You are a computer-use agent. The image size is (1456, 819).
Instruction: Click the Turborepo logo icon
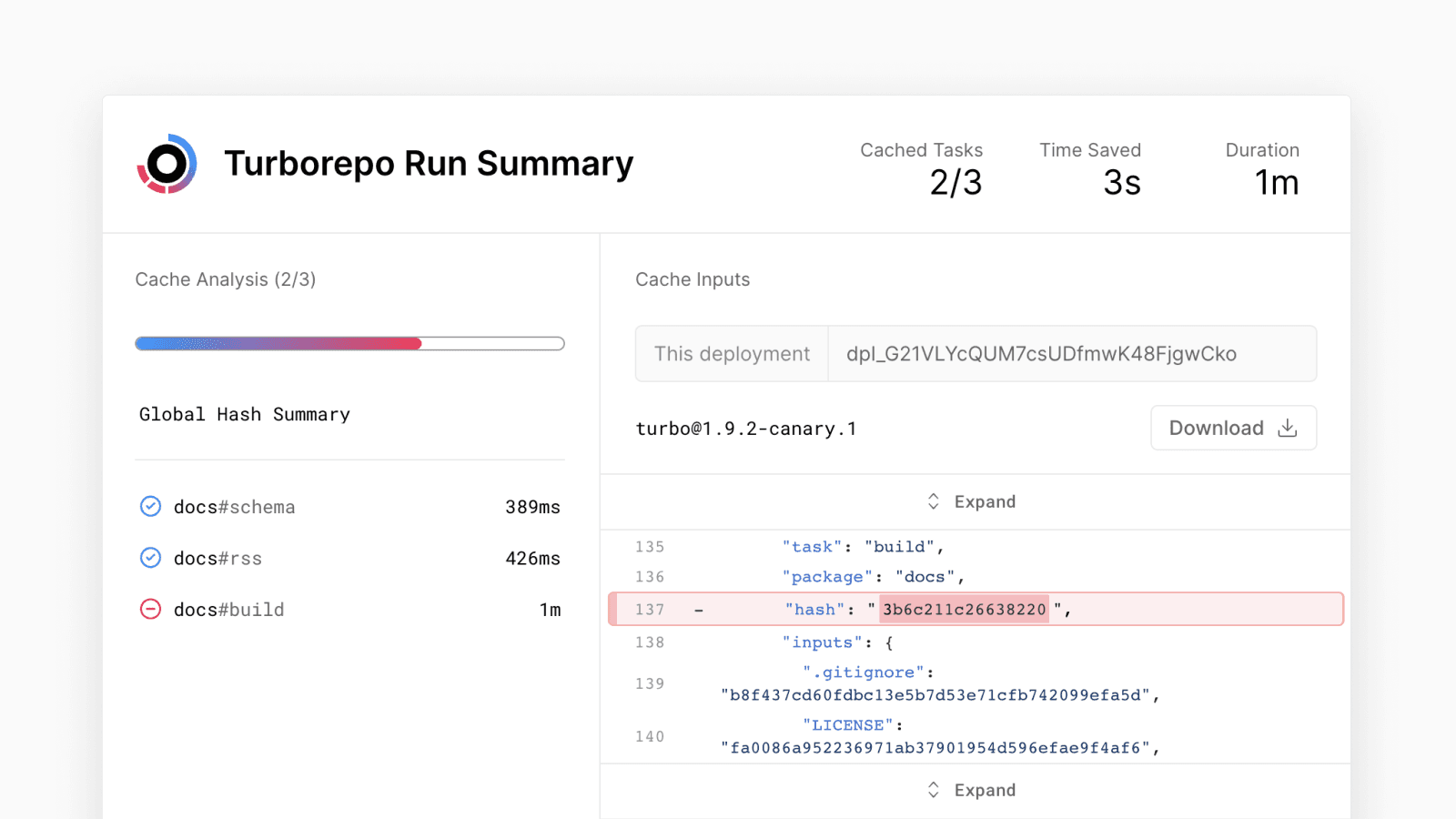coord(167,165)
